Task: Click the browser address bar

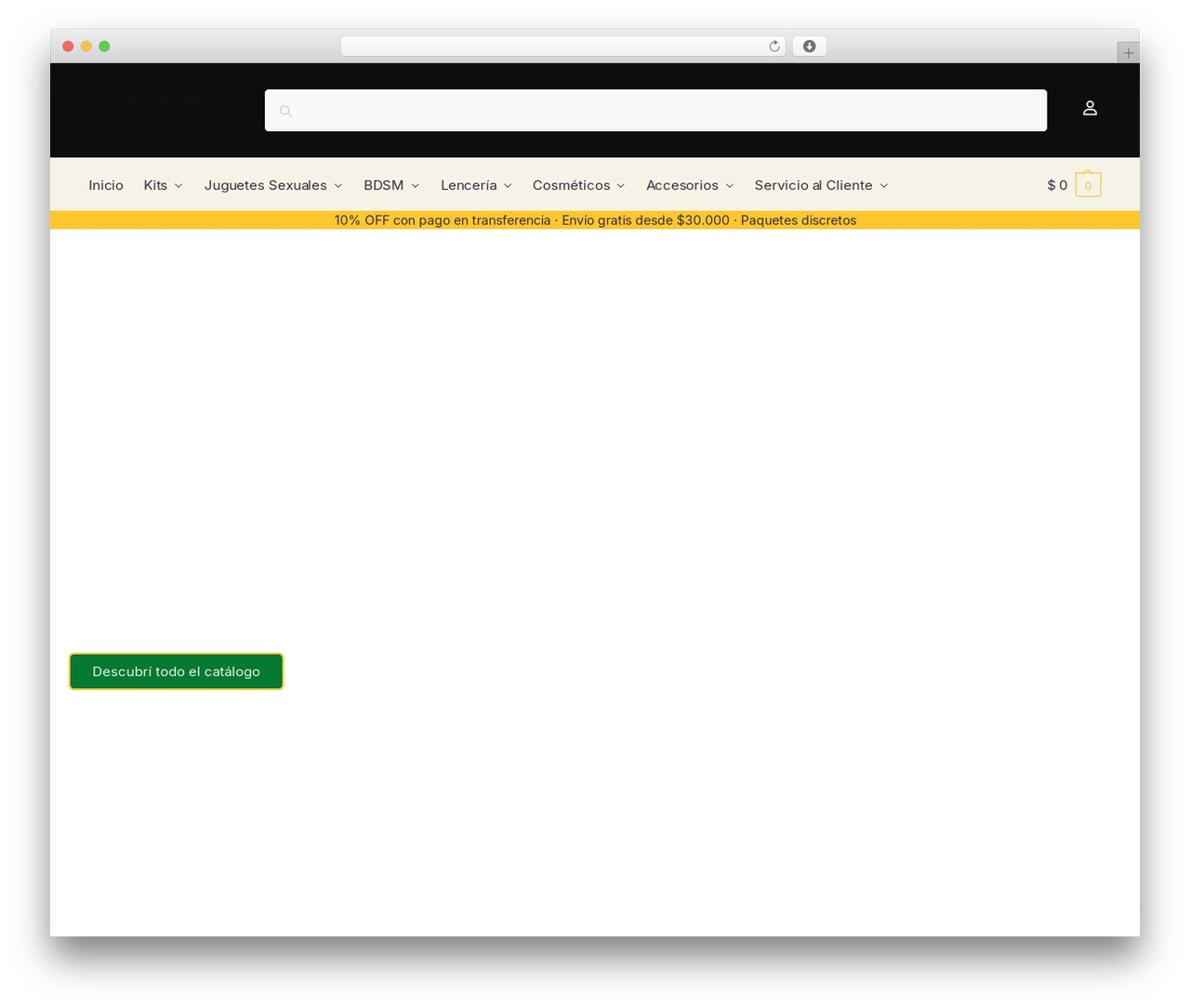Action: [x=562, y=46]
